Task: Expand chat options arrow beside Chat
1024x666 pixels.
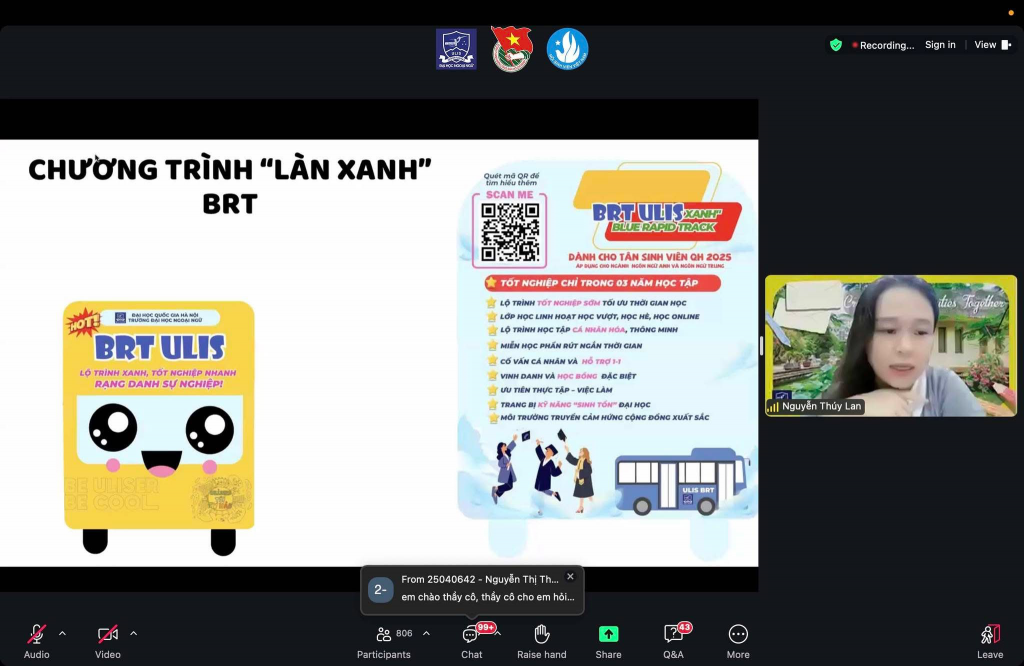Action: [x=498, y=633]
